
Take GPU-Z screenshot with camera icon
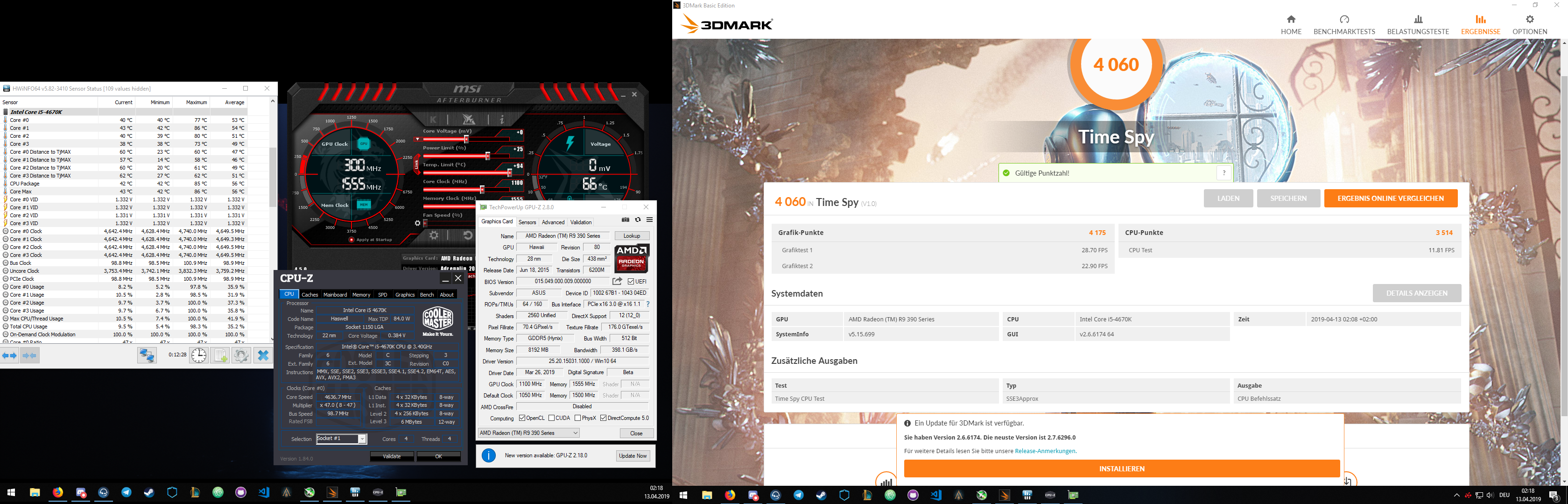click(x=625, y=220)
